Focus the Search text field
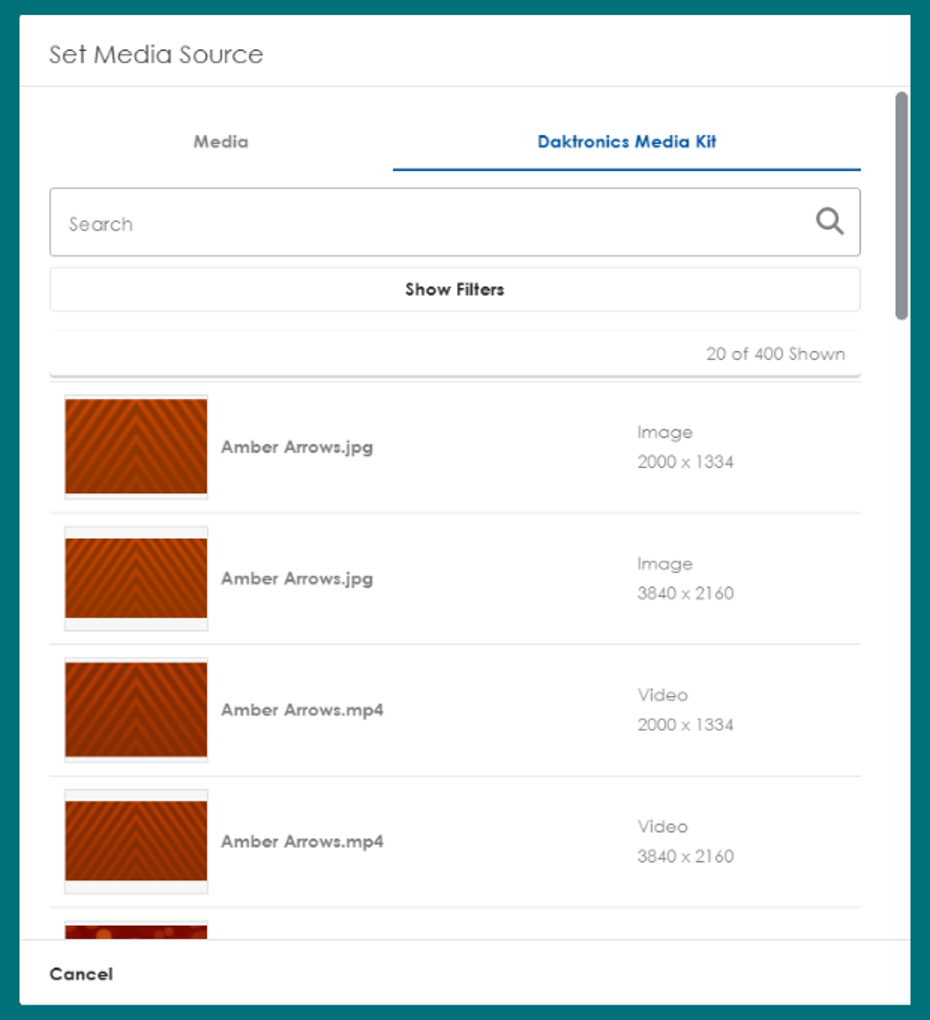930x1020 pixels. click(x=430, y=224)
